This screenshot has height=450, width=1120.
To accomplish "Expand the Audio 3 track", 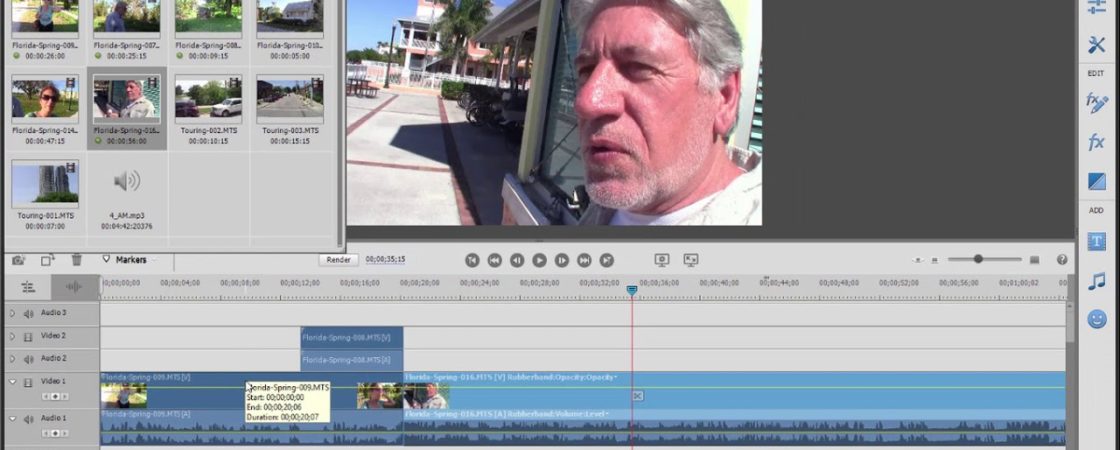I will [12, 314].
